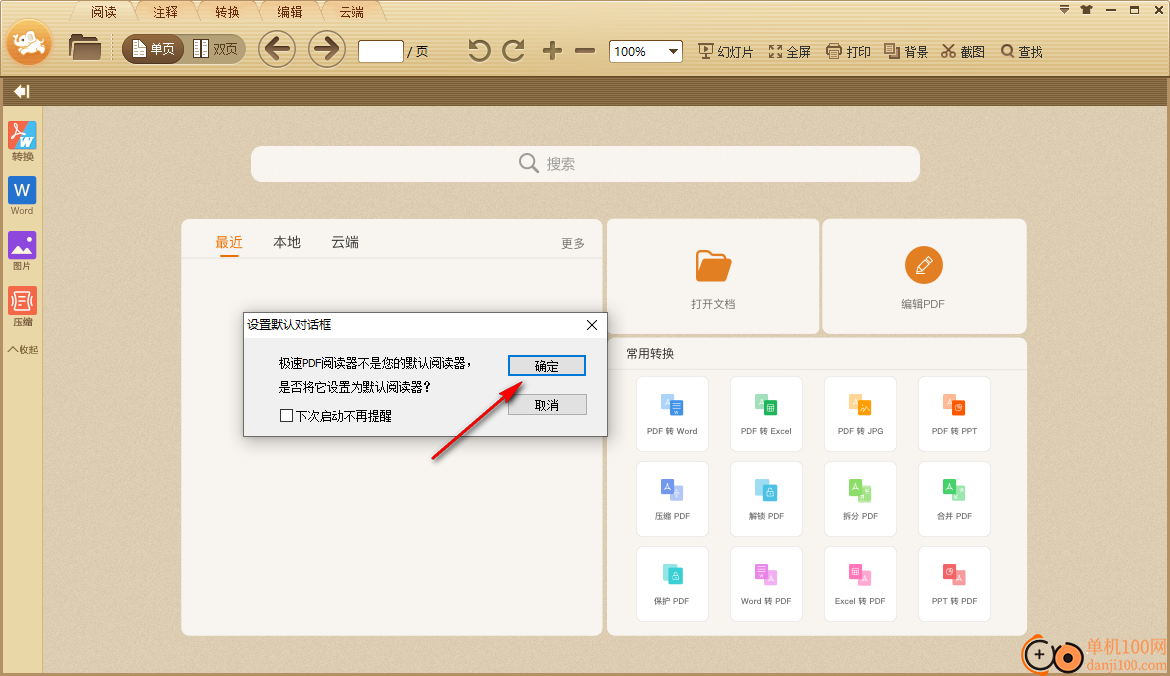The width and height of the screenshot is (1170, 676).
Task: Open the 转换 tab
Action: point(228,12)
